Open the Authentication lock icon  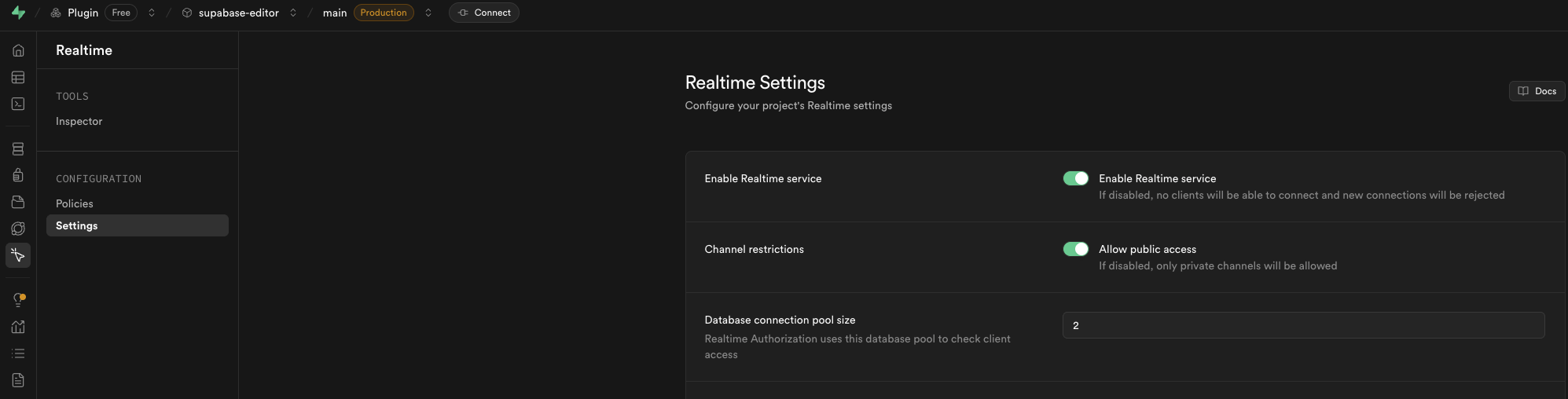pyautogui.click(x=18, y=175)
